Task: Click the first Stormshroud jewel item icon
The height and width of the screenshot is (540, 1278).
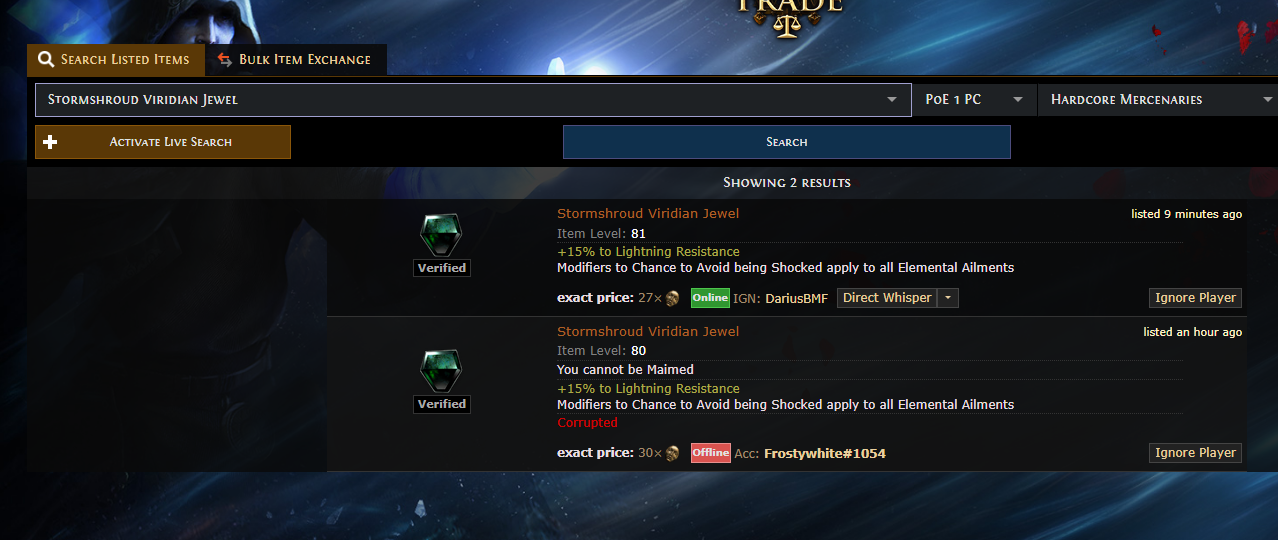Action: (x=441, y=236)
